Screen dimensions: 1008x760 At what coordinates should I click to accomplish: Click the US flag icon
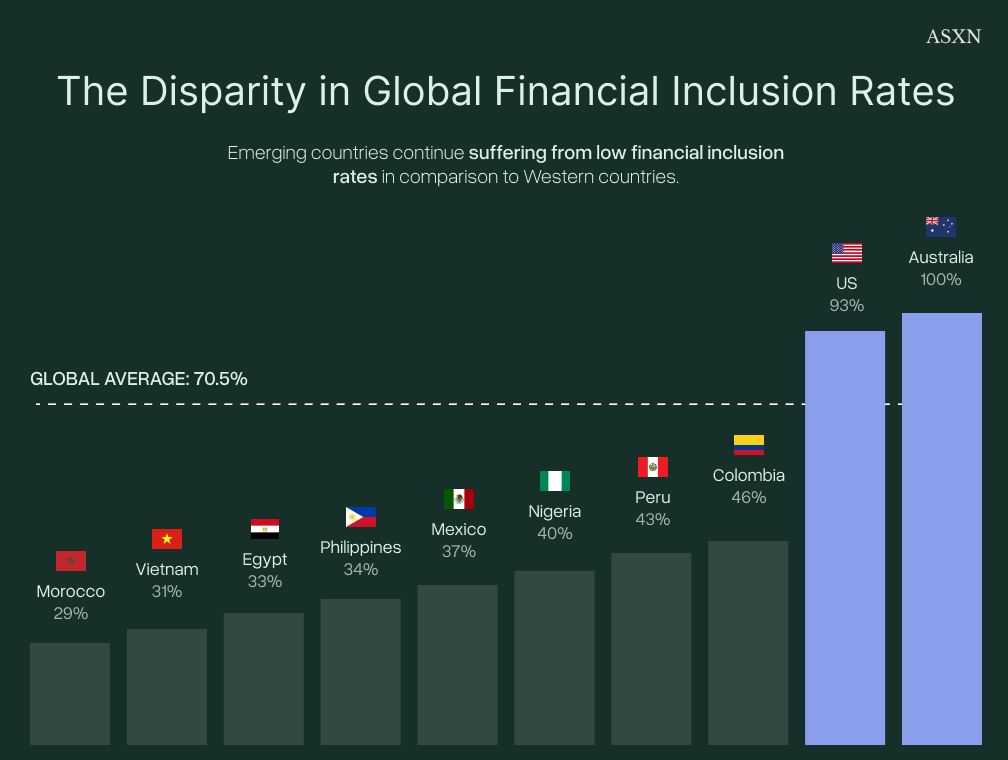tap(847, 253)
